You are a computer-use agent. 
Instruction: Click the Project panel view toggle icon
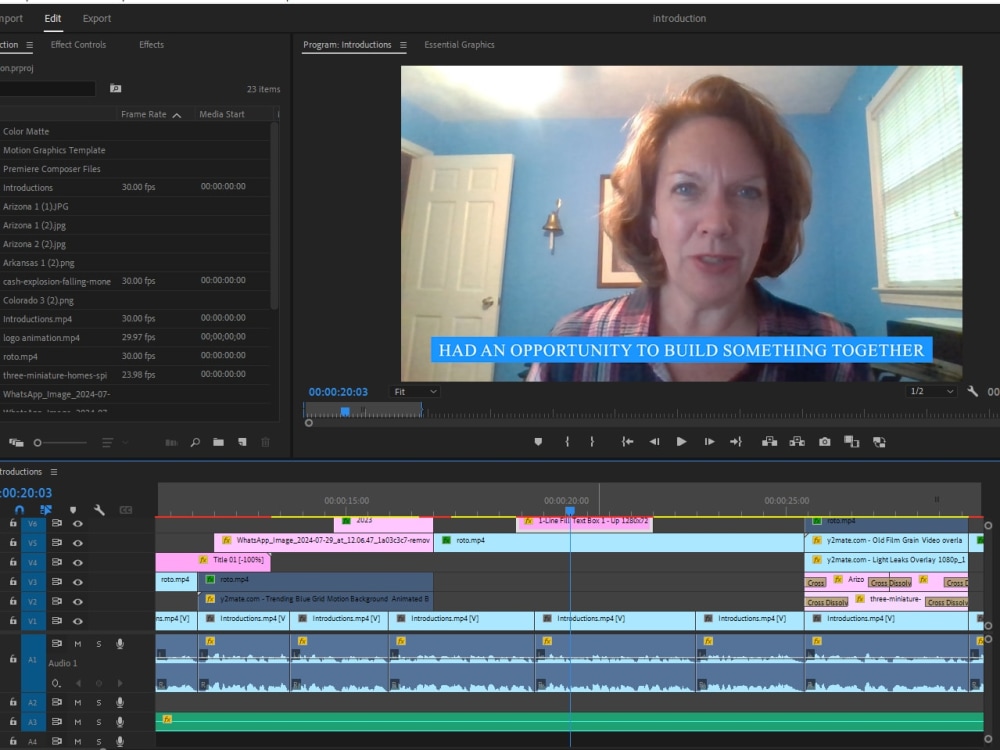point(16,442)
